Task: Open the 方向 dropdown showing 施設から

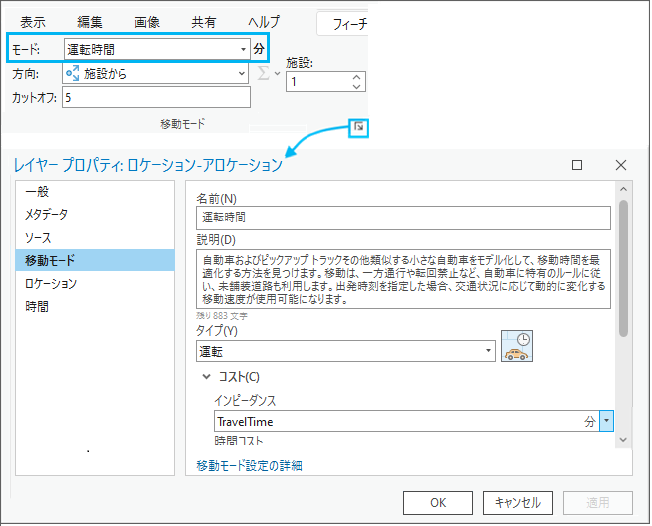Action: (x=242, y=74)
